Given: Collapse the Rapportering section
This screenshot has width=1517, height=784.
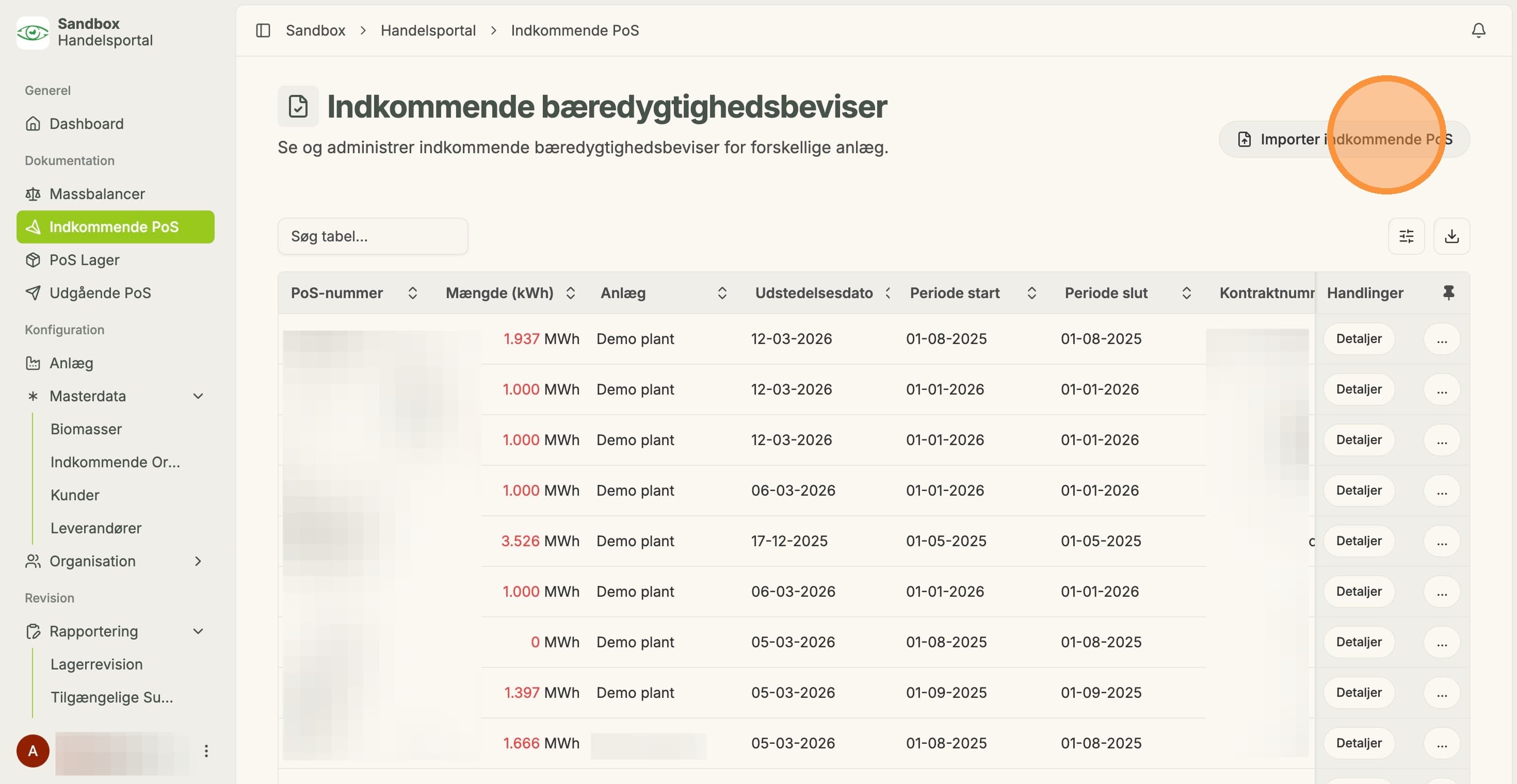Looking at the screenshot, I should click(199, 631).
